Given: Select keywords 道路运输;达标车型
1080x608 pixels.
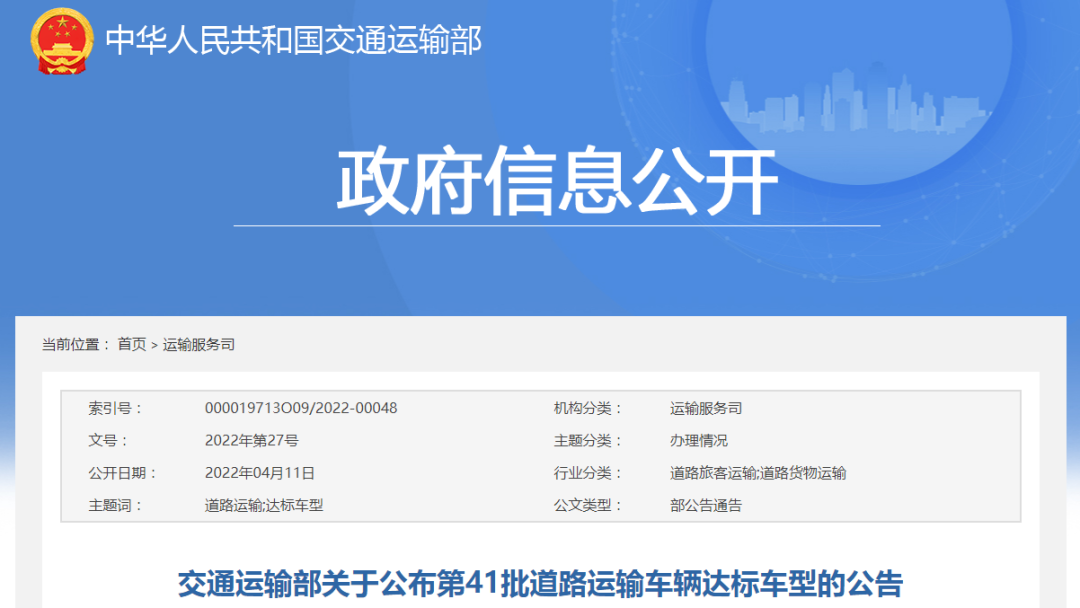Looking at the screenshot, I should point(264,505).
